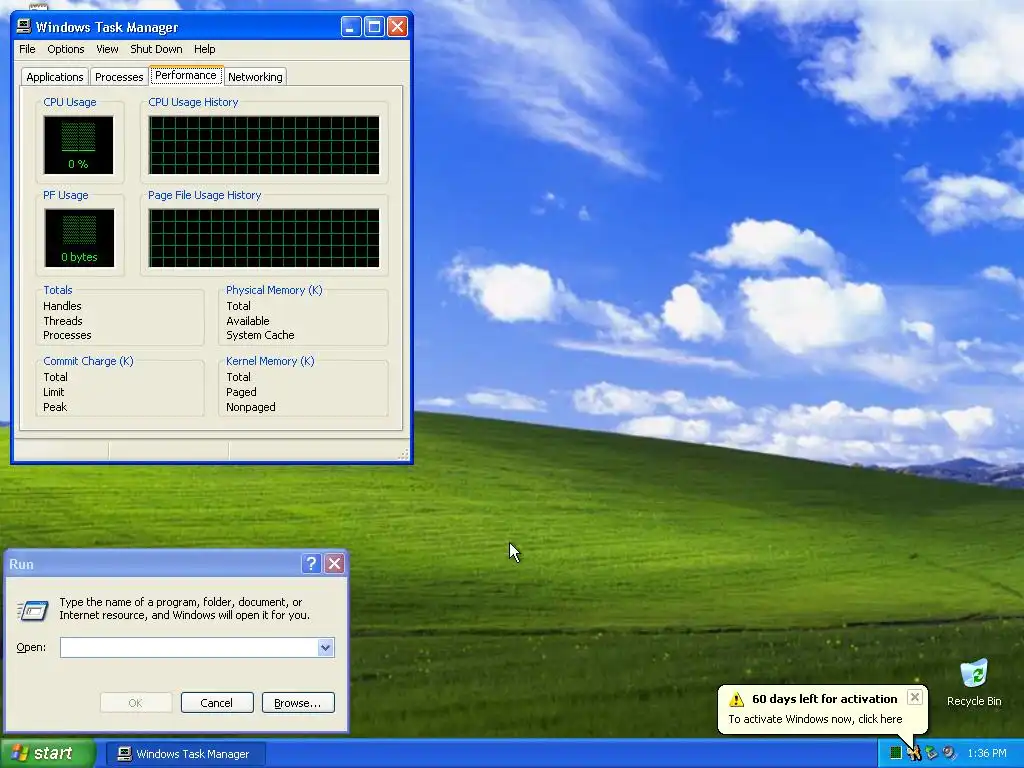This screenshot has height=768, width=1024.
Task: Click the 'Kernel Memory (K)' group heading
Action: pos(270,361)
